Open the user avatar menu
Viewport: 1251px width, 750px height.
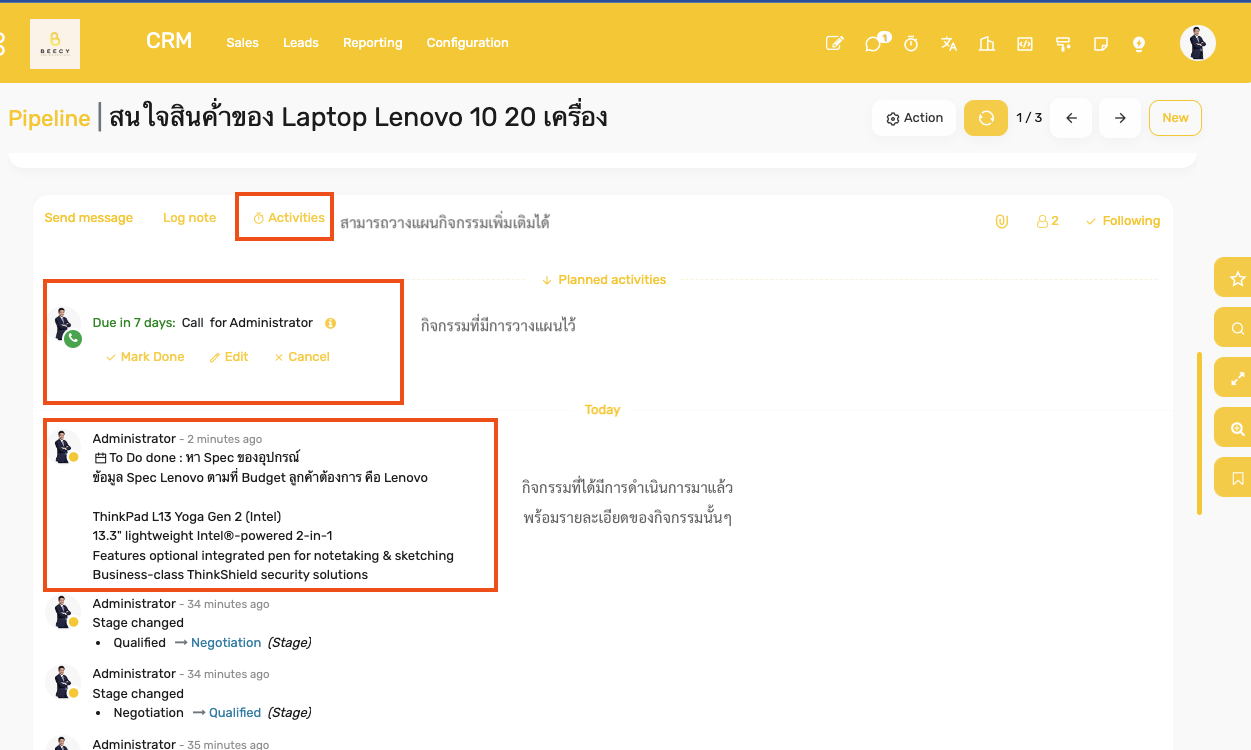click(1197, 43)
